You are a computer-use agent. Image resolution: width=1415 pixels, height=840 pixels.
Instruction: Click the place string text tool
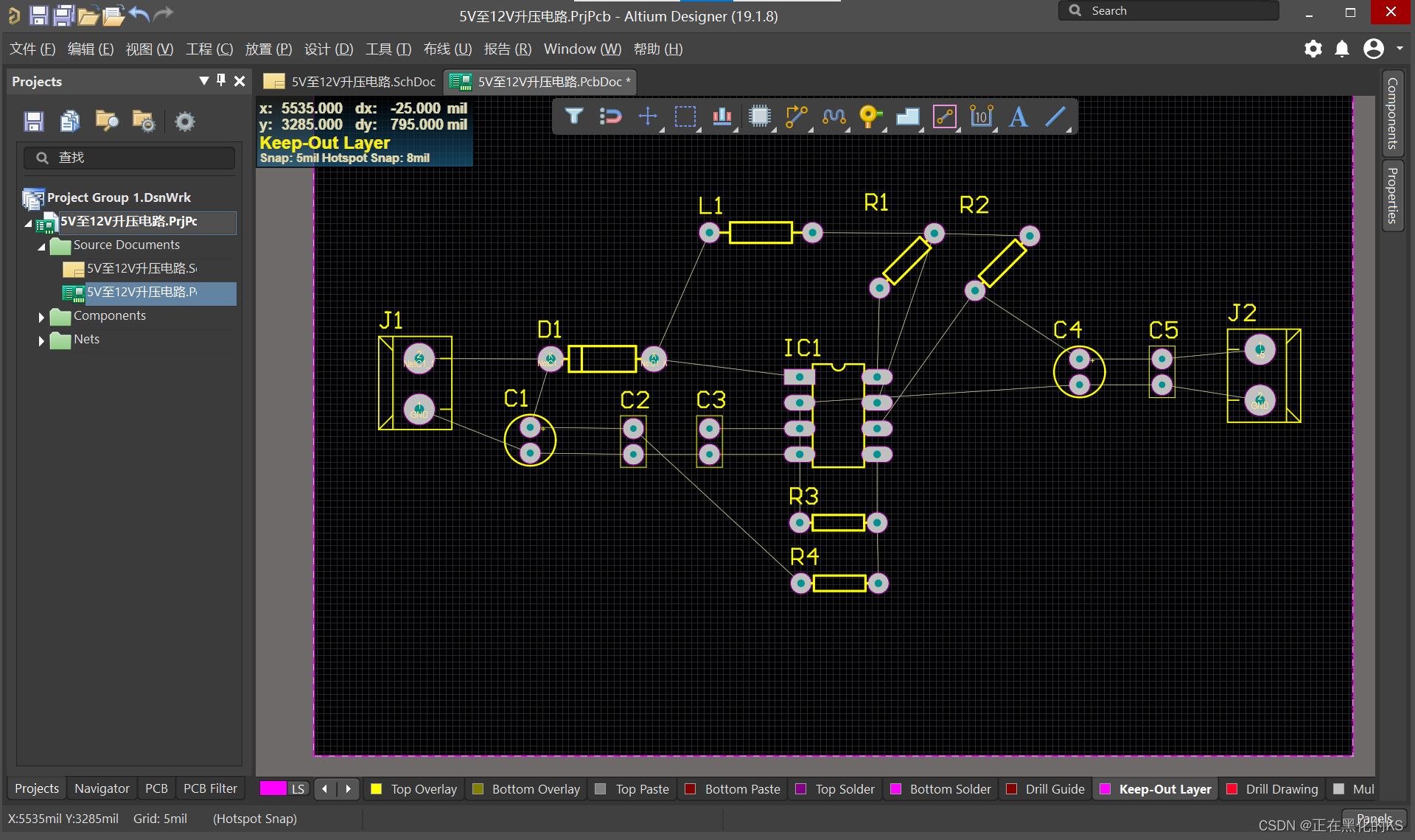click(x=1019, y=116)
